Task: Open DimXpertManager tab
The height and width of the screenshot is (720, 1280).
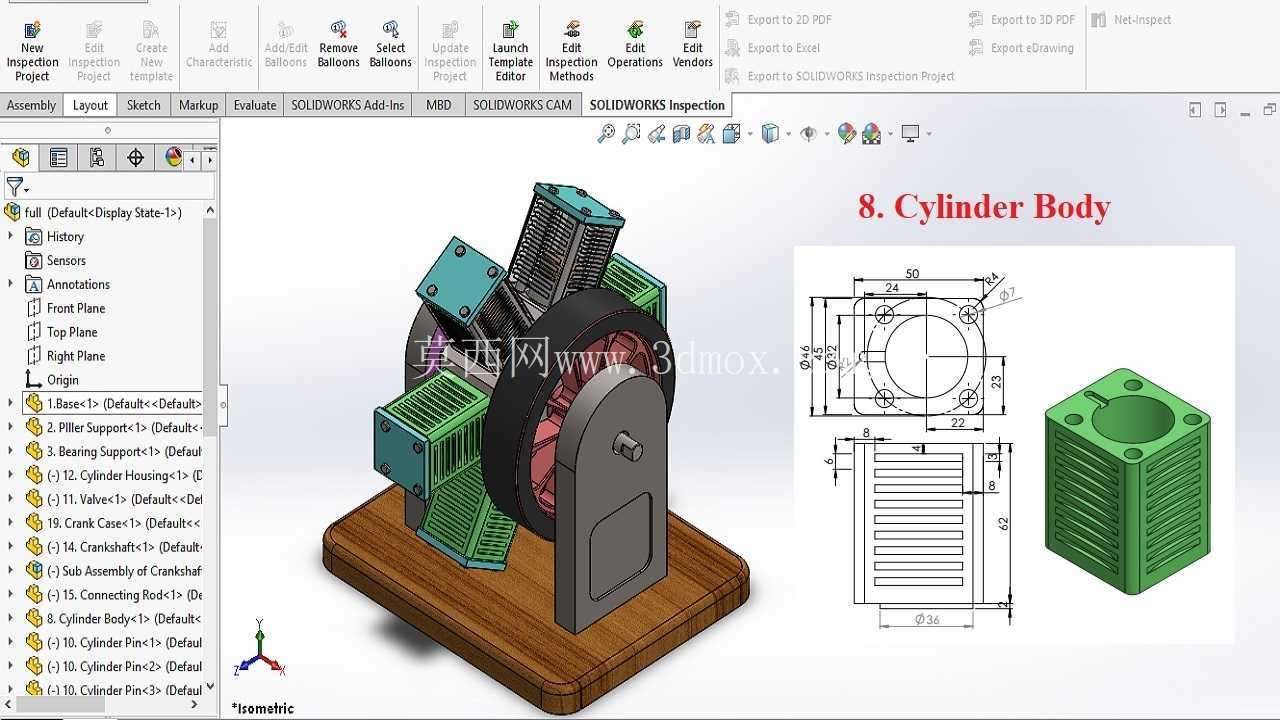Action: point(135,158)
